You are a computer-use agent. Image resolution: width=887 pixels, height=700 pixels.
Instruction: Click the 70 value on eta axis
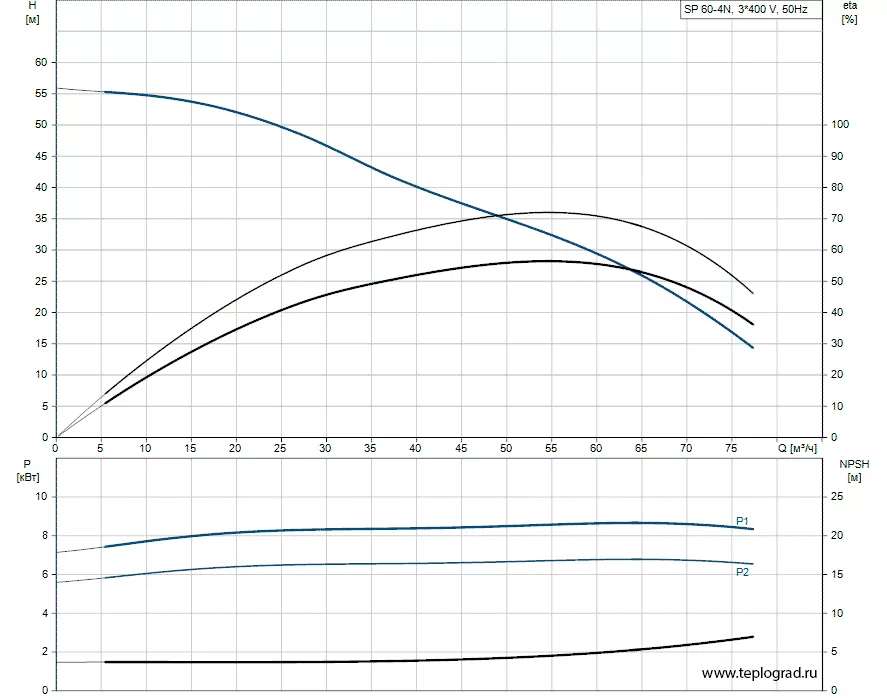tap(837, 218)
